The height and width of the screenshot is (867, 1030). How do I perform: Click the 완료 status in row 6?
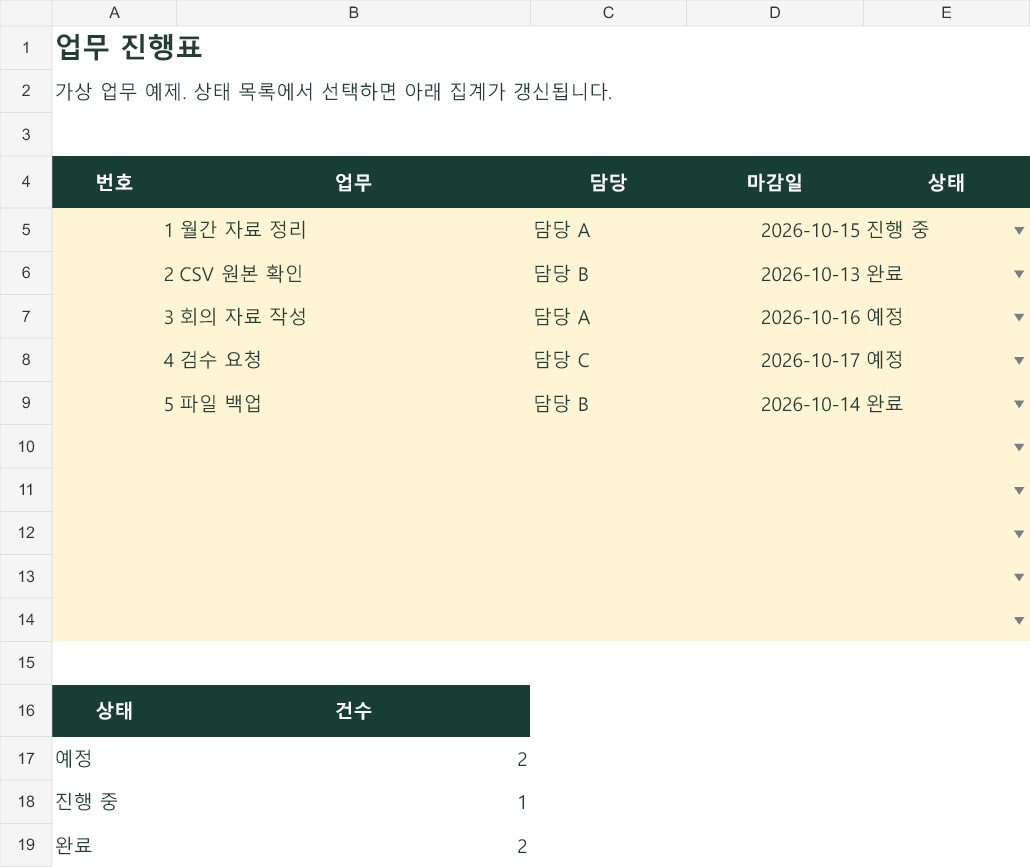click(884, 273)
